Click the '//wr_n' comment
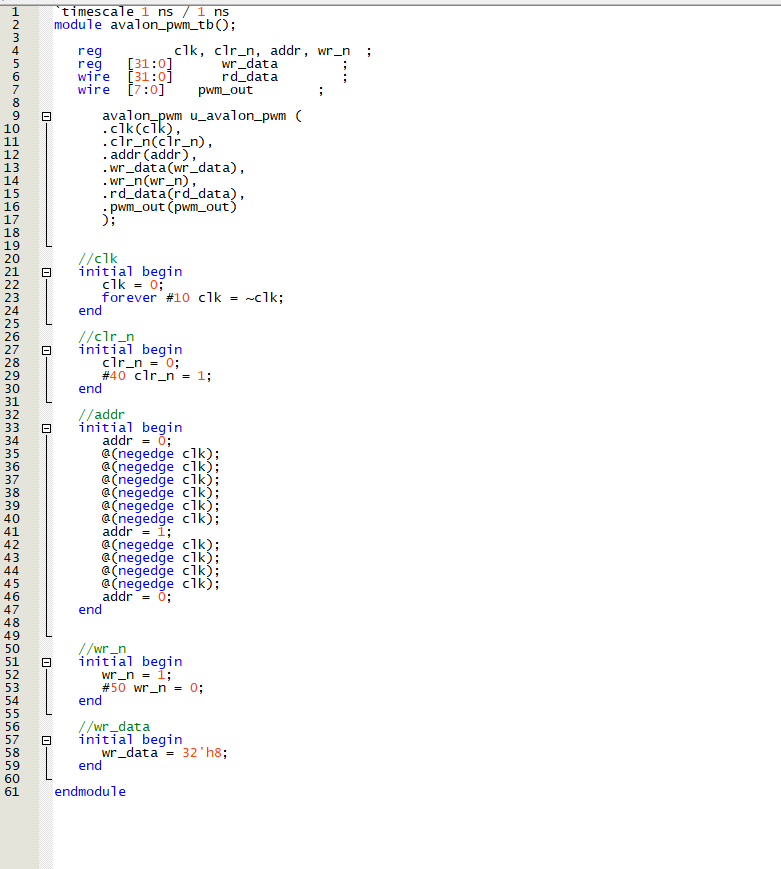The image size is (781, 869). [x=103, y=649]
